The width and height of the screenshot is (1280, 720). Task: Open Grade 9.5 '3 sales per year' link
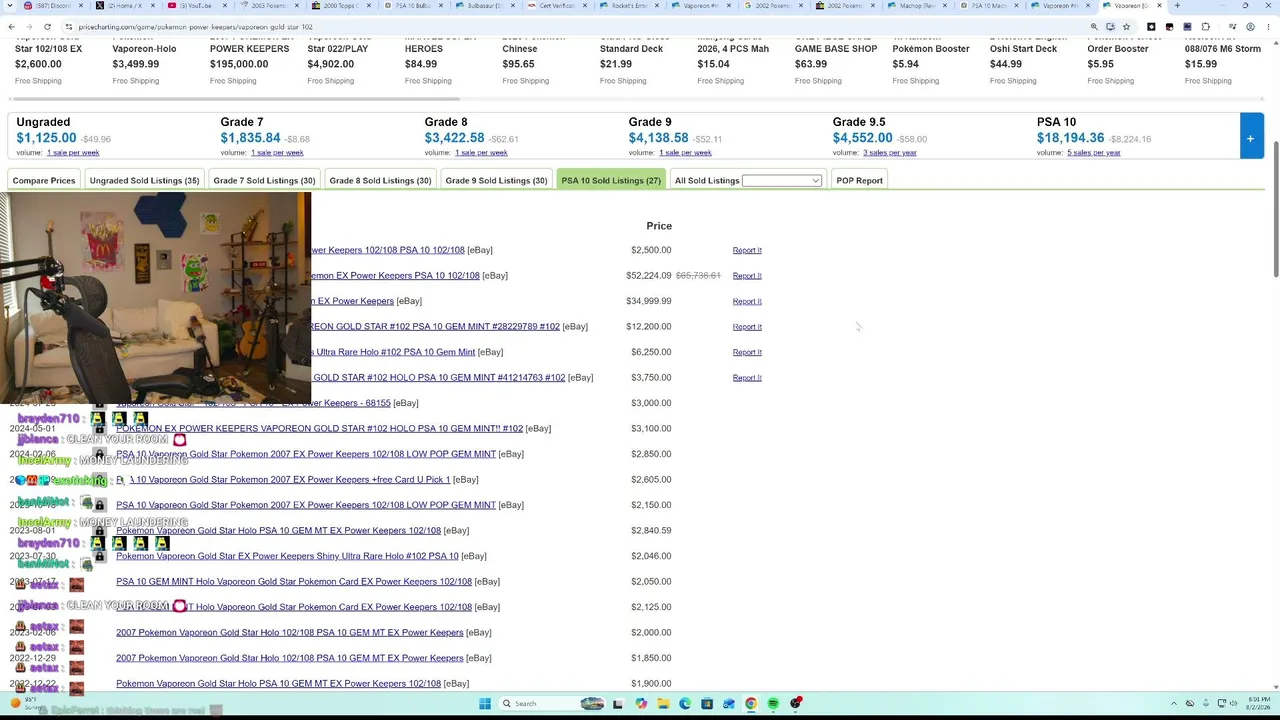890,153
